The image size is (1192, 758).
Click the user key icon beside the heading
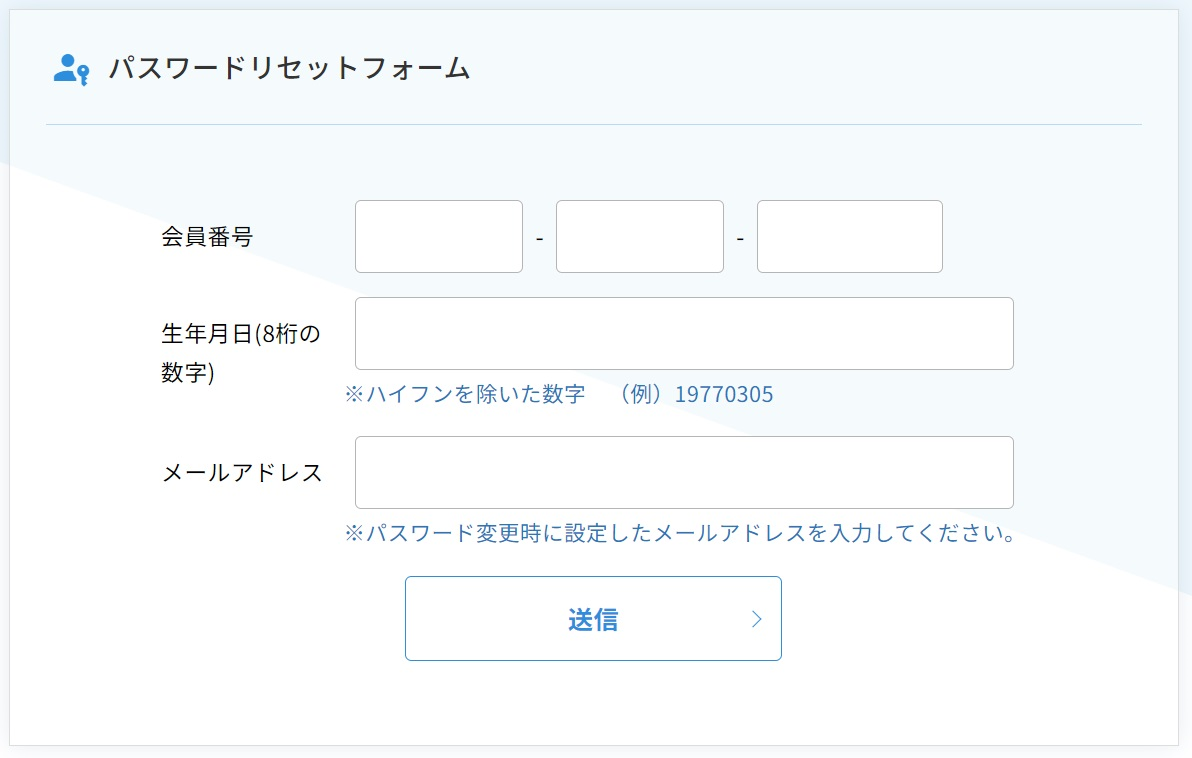point(71,69)
